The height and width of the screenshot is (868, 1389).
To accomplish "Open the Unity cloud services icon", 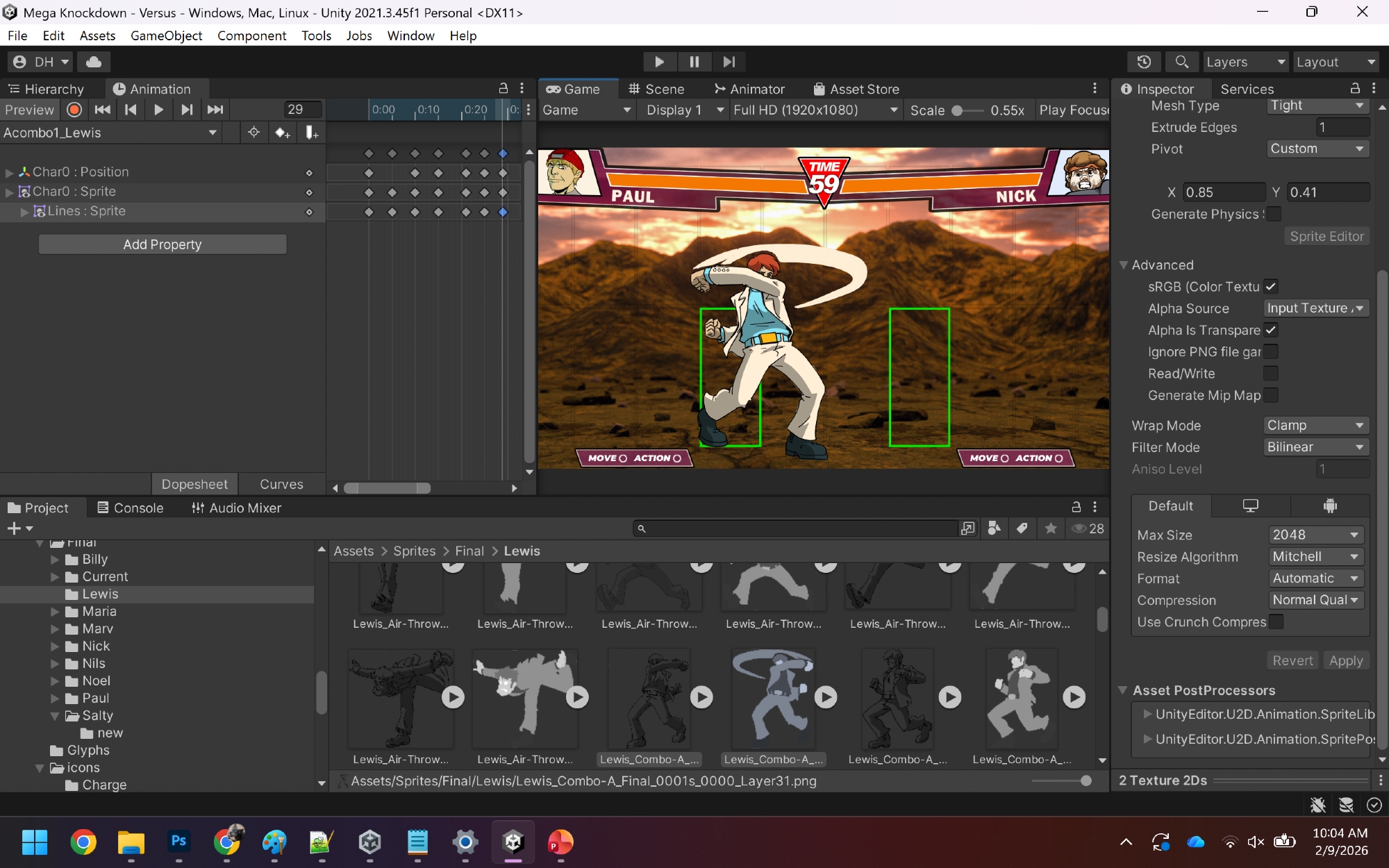I will click(x=94, y=62).
